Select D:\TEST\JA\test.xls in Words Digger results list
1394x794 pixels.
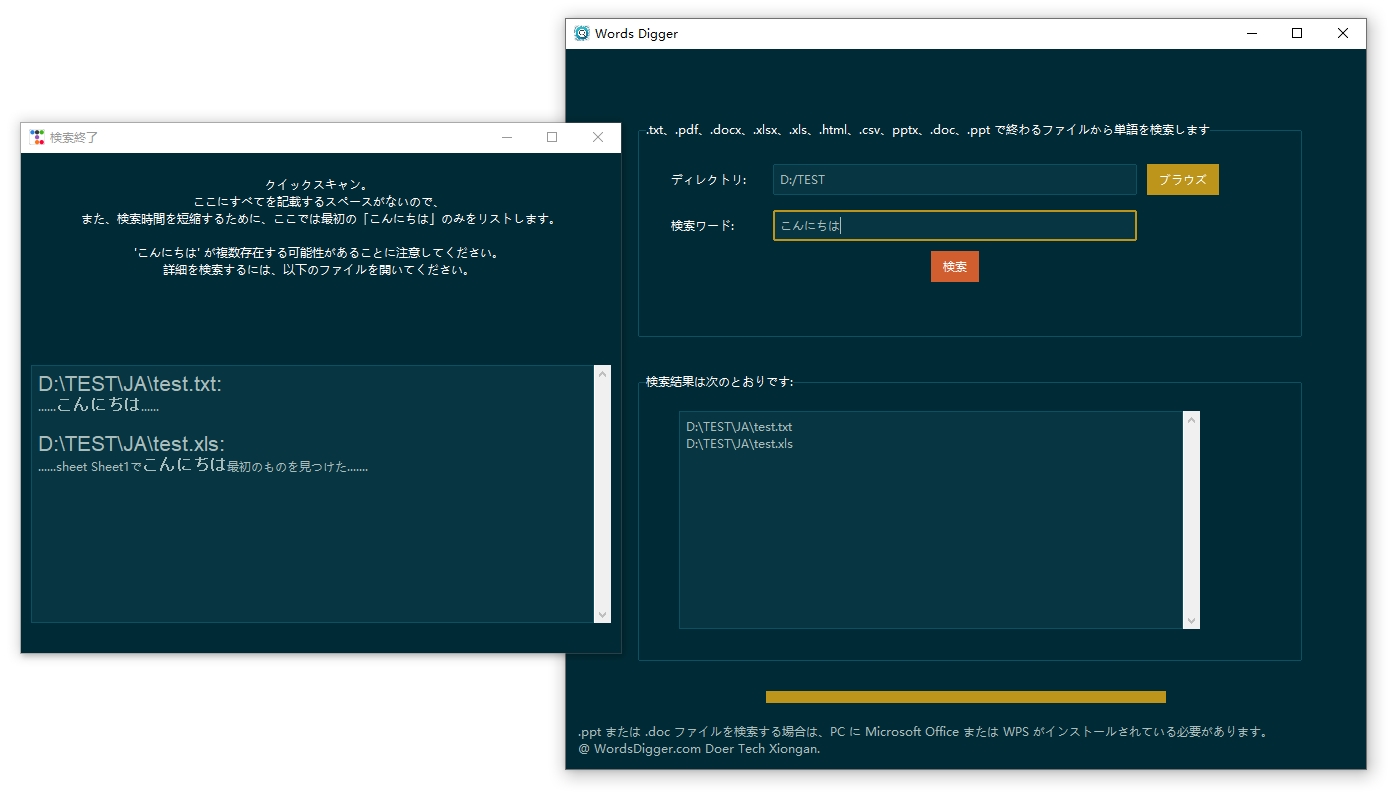[739, 444]
